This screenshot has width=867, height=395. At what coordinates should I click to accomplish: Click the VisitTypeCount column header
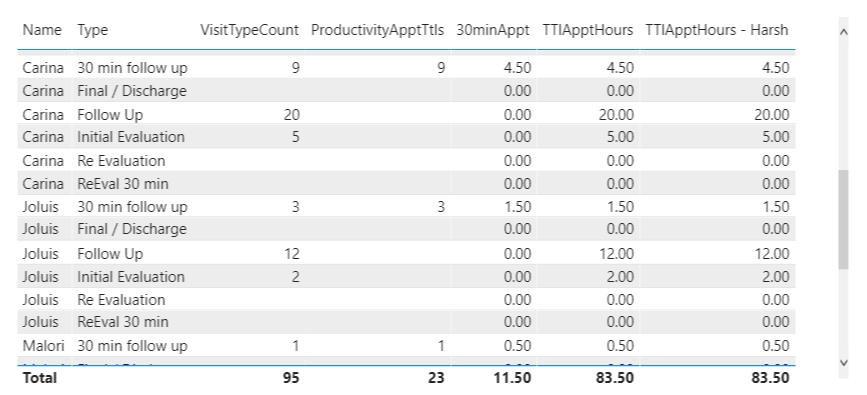coord(249,30)
